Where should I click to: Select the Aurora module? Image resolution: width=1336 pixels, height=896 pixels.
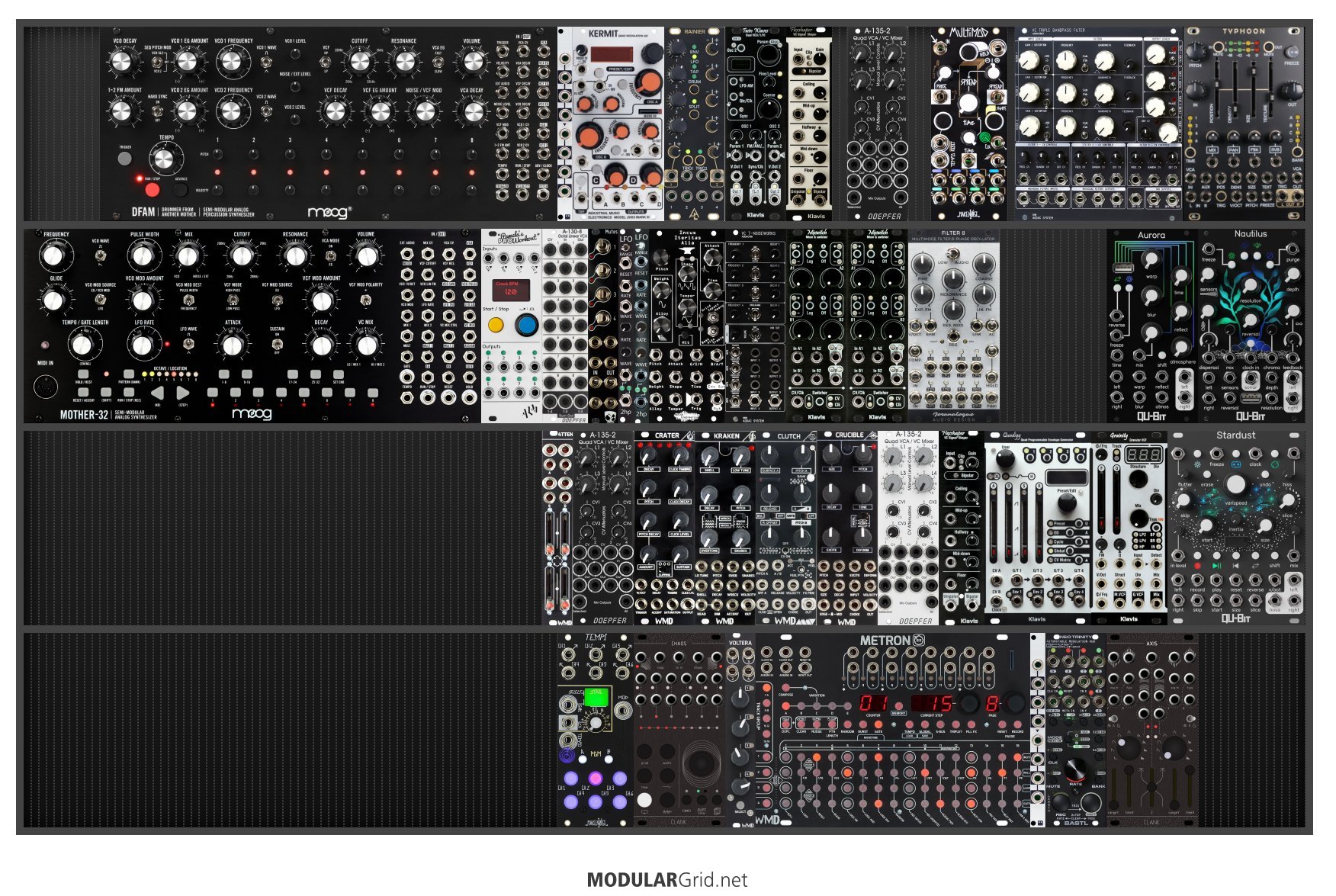coord(1151,326)
